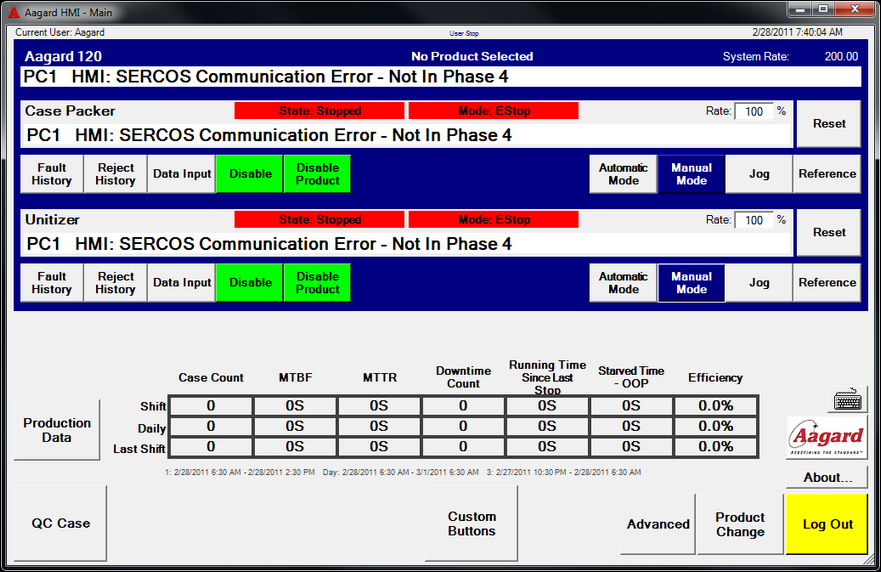Click Shift Case Count cell

pyautogui.click(x=211, y=406)
